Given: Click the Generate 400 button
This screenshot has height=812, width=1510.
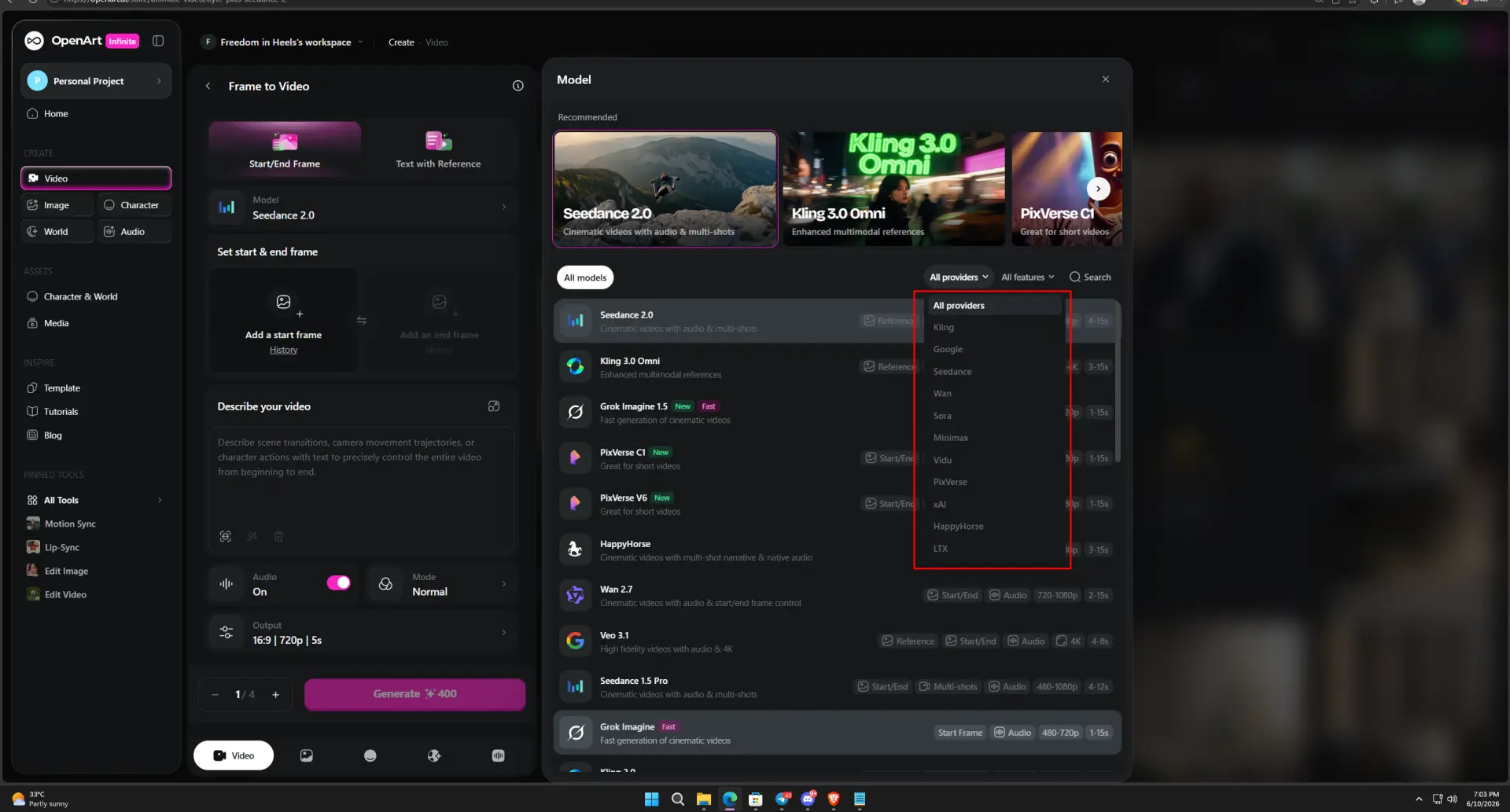Looking at the screenshot, I should [x=414, y=694].
